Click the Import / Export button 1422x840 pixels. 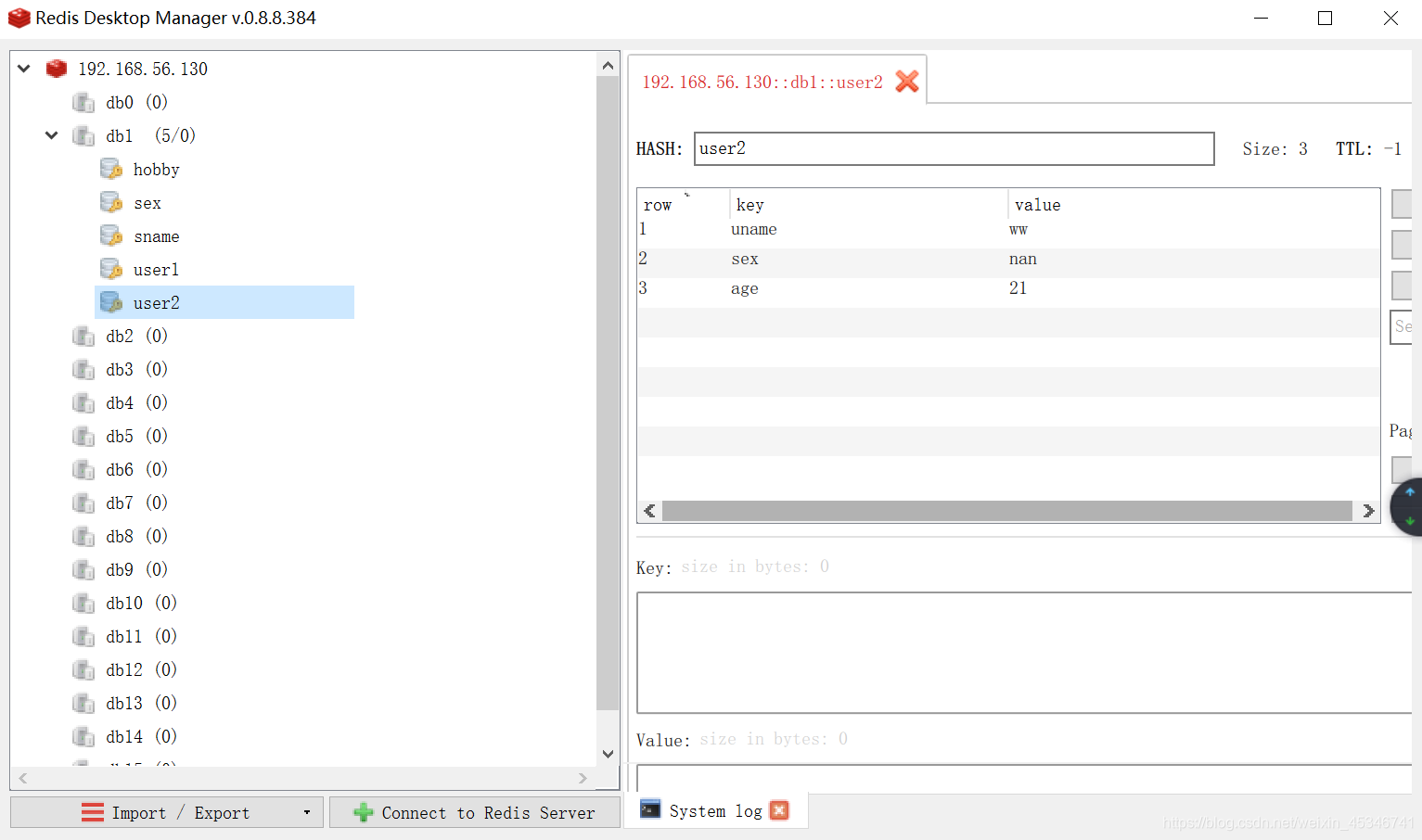coord(167,812)
